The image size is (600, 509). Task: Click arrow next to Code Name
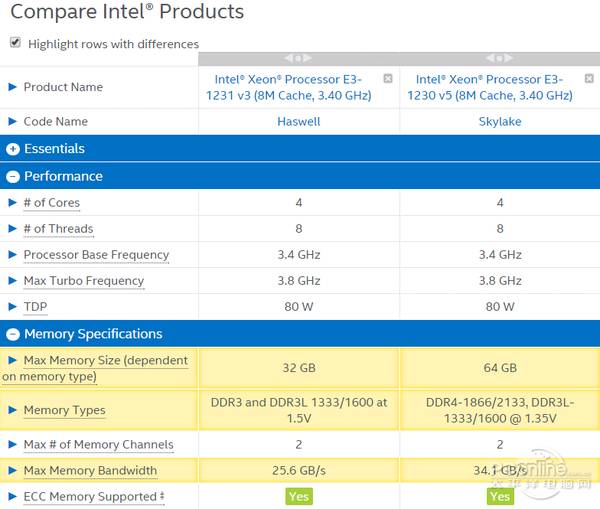[13, 121]
